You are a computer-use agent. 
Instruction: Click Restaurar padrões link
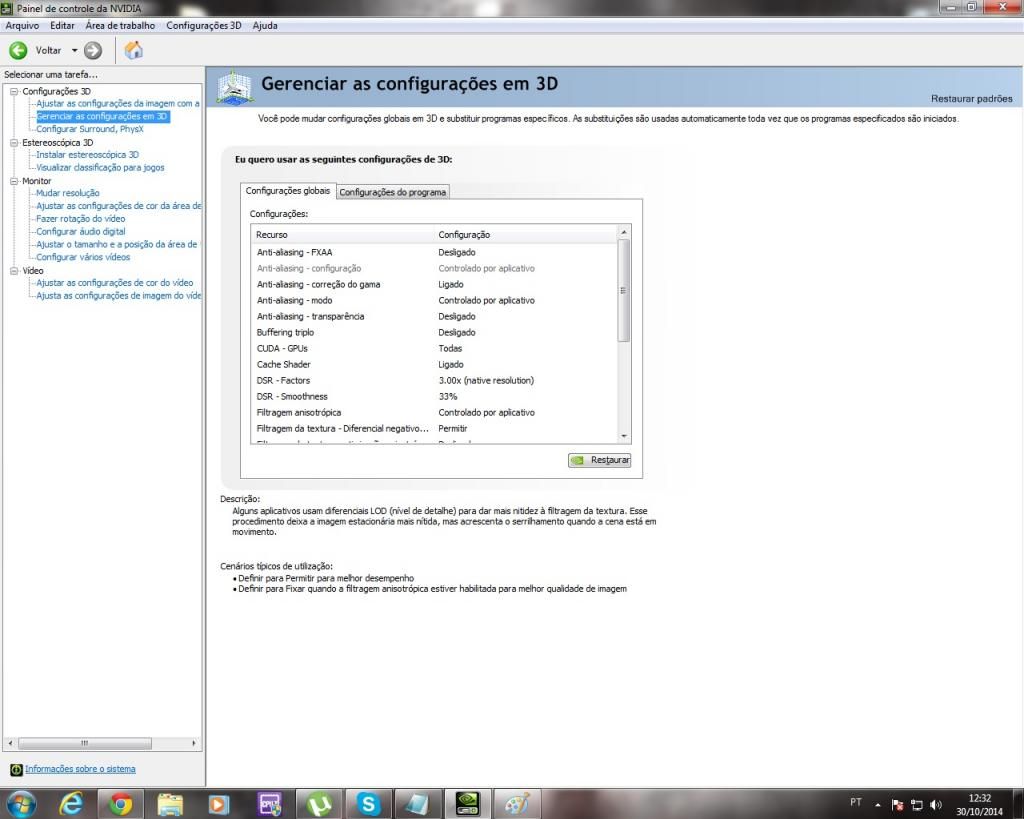[971, 99]
